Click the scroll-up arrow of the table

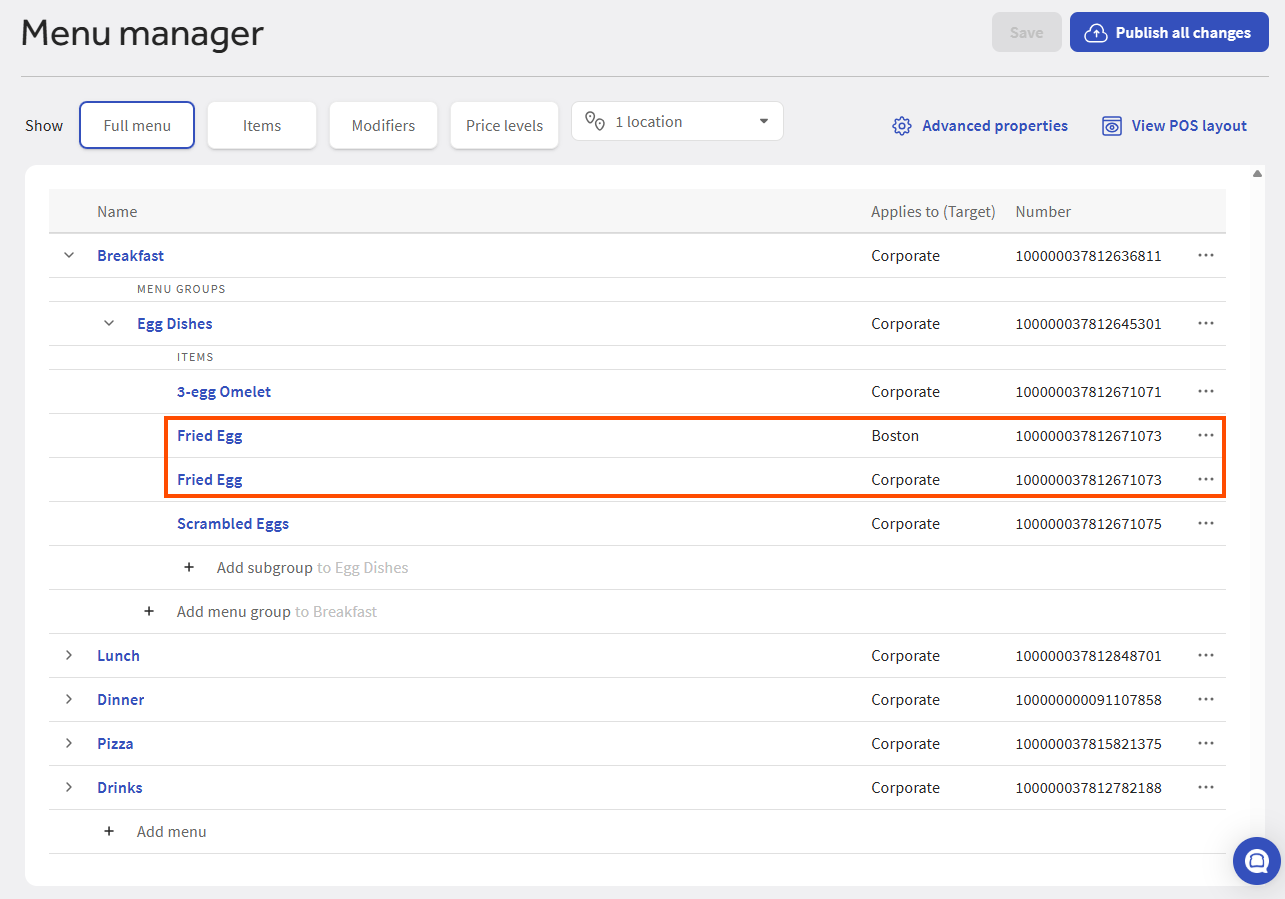click(1257, 174)
